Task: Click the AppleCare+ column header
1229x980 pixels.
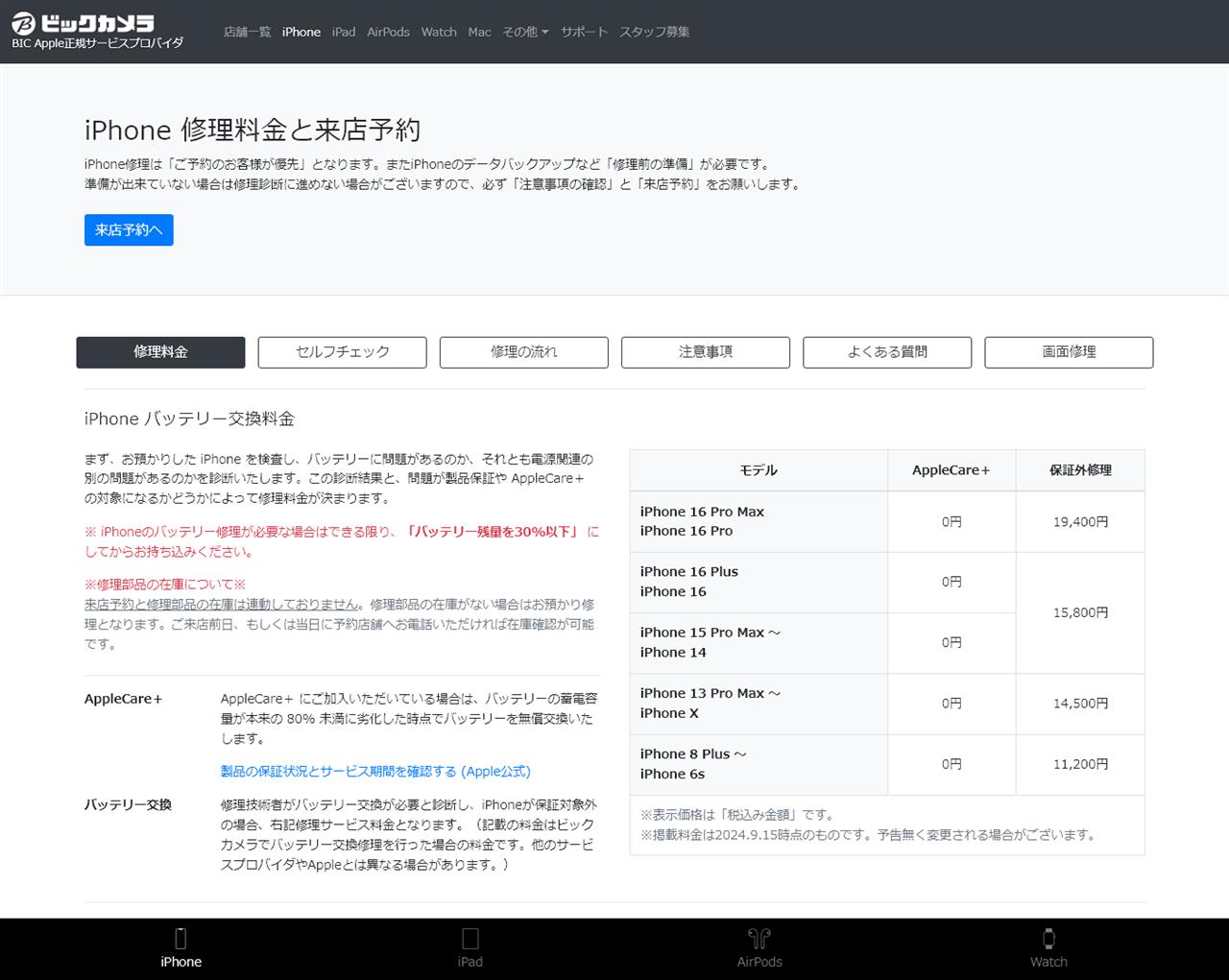Action: (951, 470)
